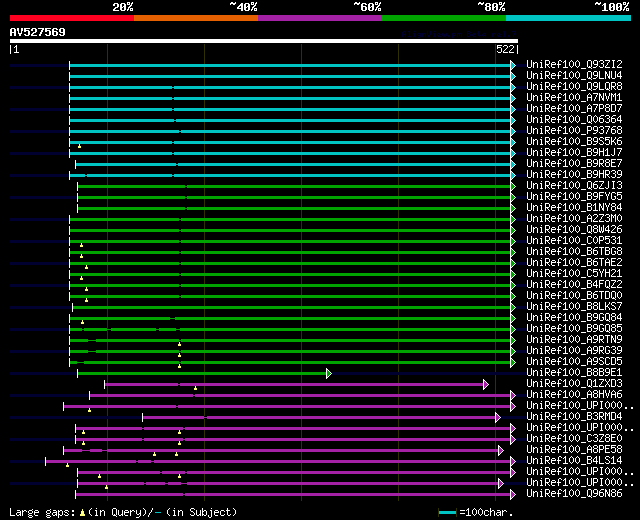The image size is (640, 520).
Task: Select UniRef100_B8LKS7 label
Action: point(574,307)
